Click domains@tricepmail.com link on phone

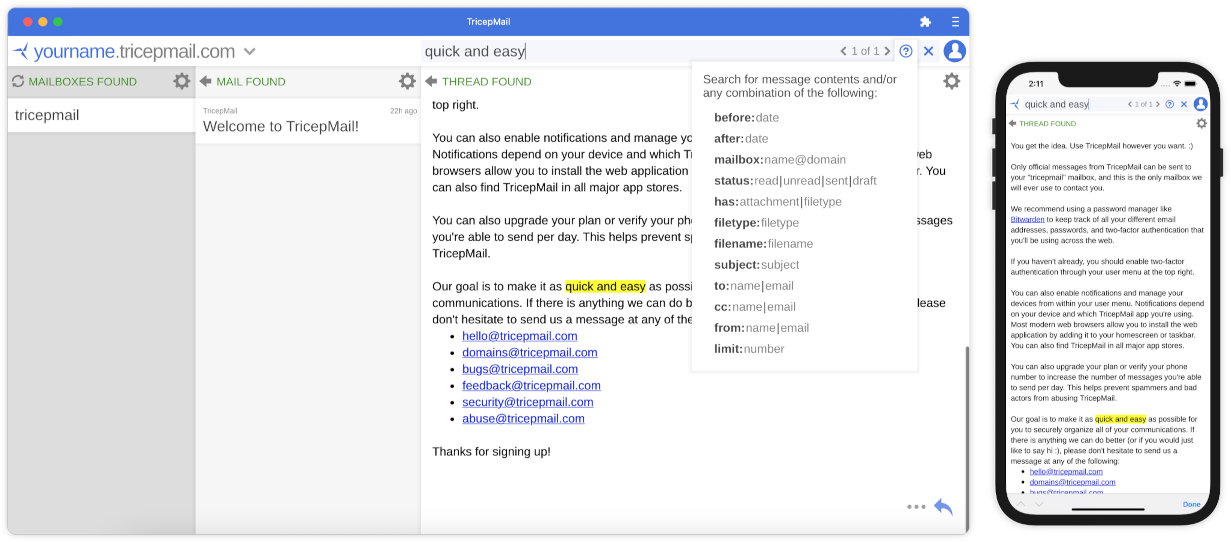pyautogui.click(x=1073, y=481)
